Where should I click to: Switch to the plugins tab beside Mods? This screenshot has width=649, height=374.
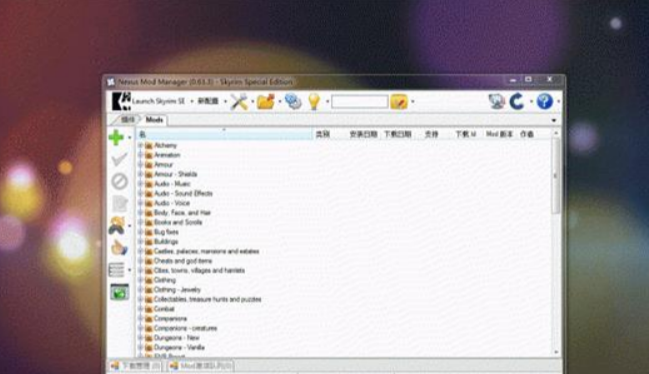coord(127,120)
